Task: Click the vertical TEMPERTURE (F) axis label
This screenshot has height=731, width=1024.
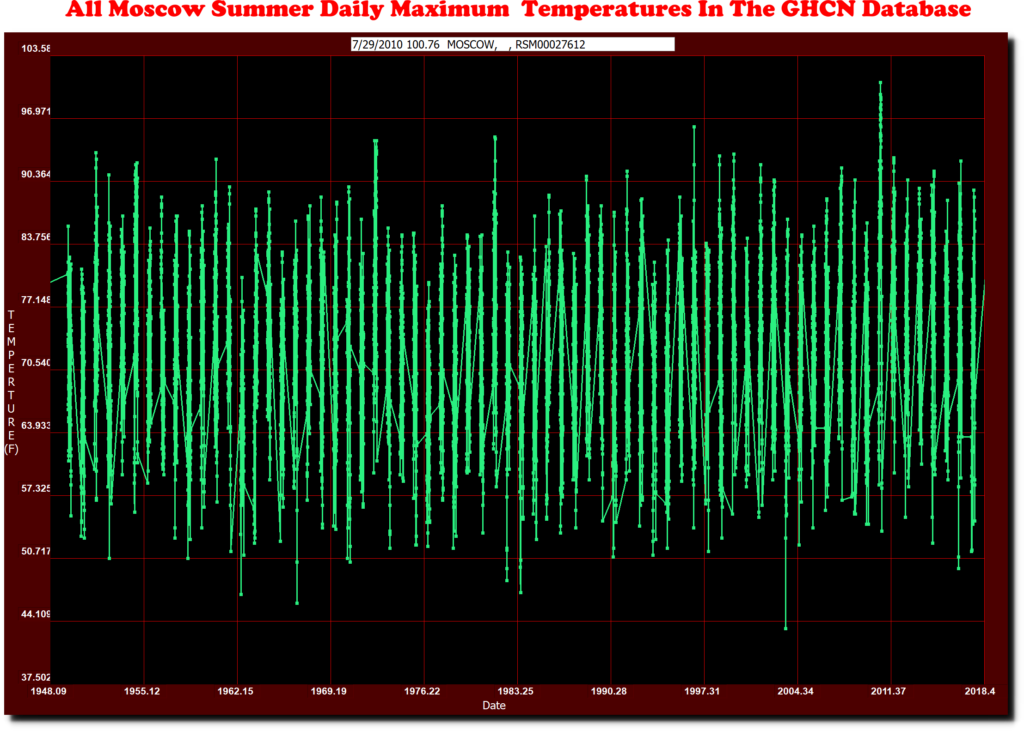Action: 11,381
